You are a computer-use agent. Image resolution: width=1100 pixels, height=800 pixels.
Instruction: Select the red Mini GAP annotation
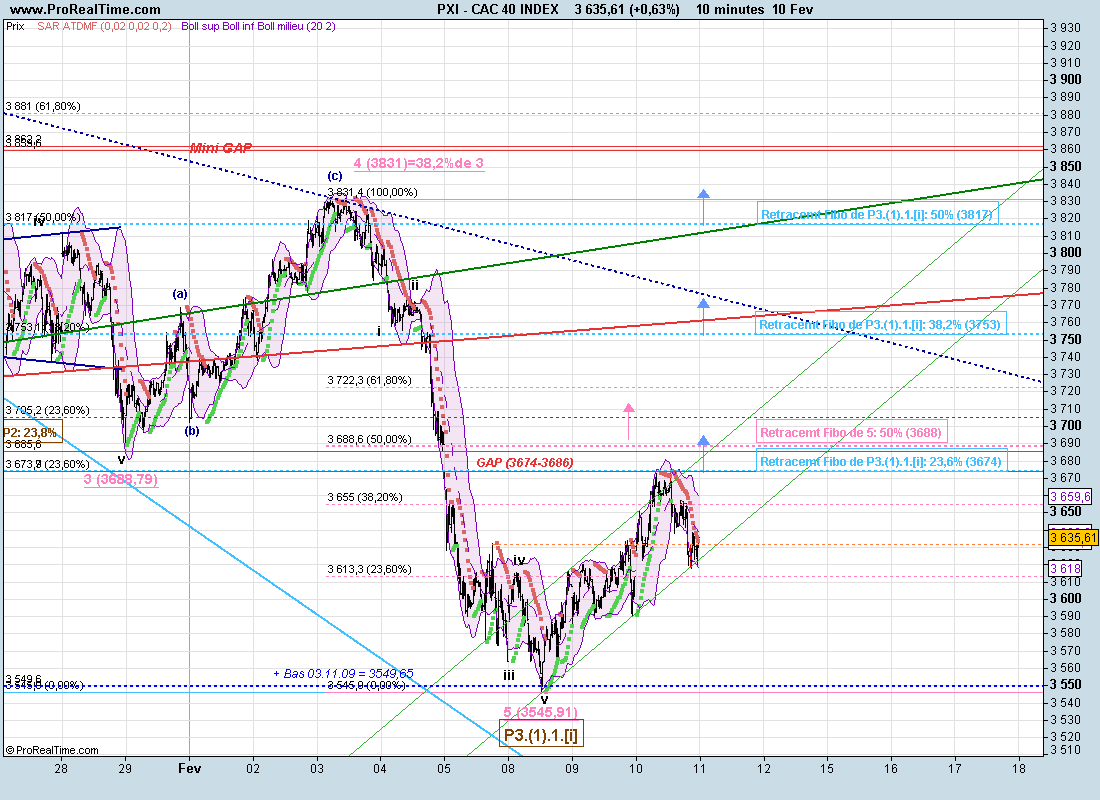tap(221, 148)
